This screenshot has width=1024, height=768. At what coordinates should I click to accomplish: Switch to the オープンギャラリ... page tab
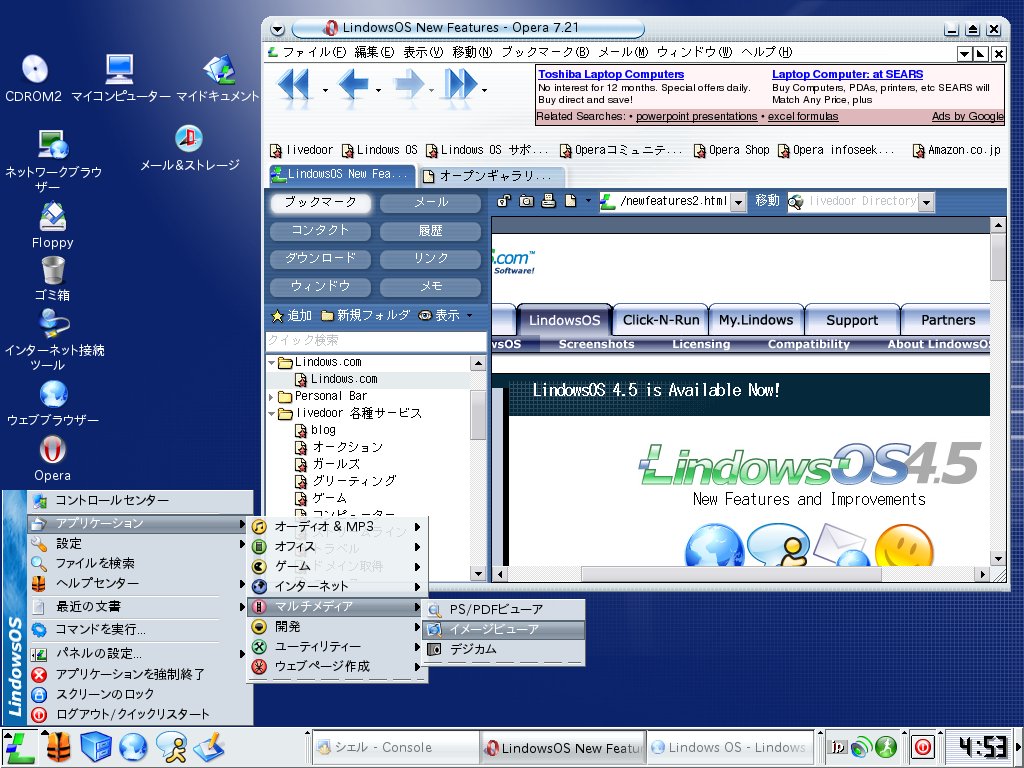coord(491,175)
